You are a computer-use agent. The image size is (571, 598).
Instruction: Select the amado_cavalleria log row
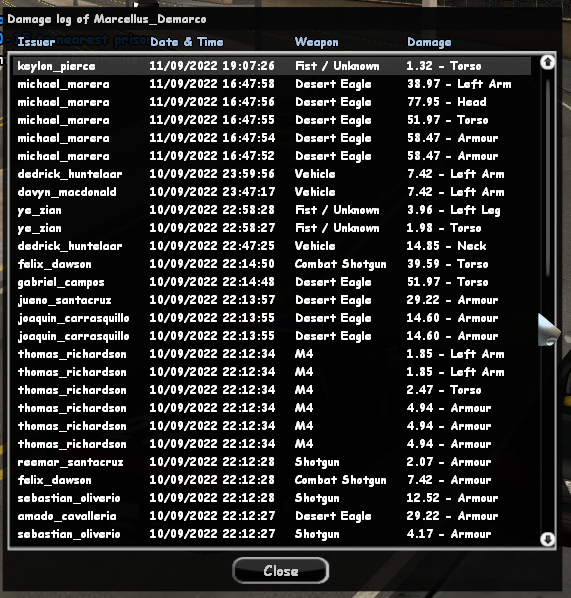272,516
